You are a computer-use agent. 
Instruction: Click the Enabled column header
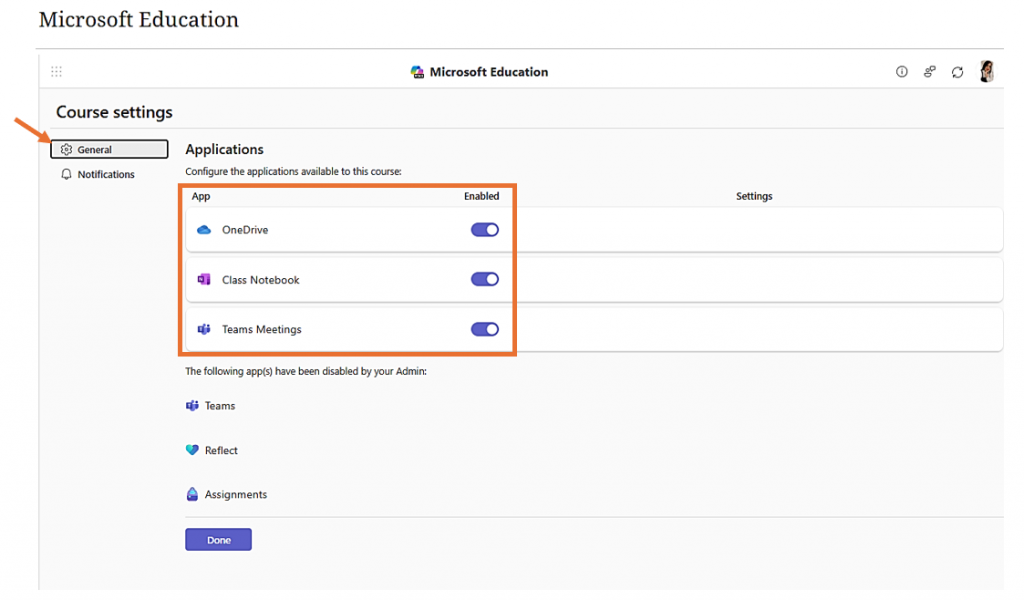[x=481, y=196]
